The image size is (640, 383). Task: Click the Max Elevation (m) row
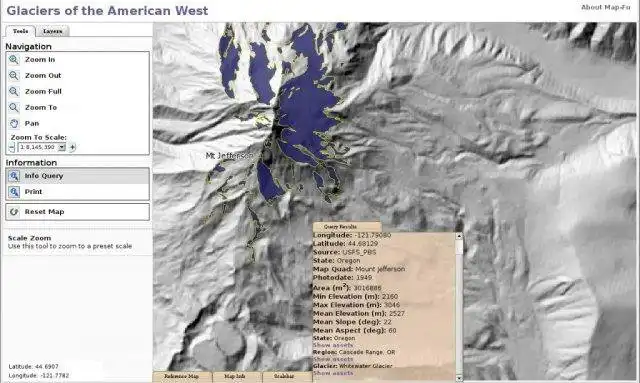[356, 305]
